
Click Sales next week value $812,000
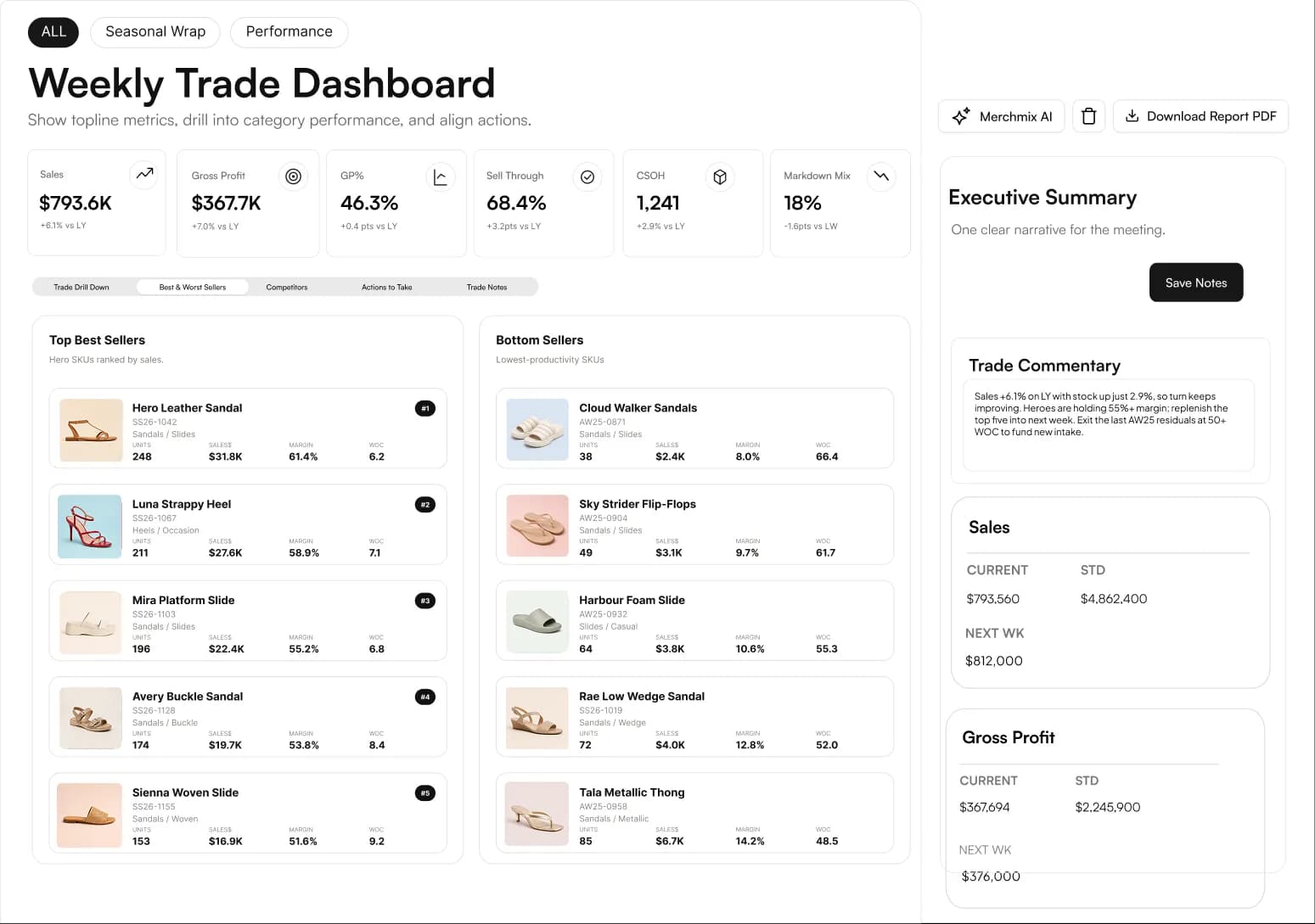tap(994, 661)
